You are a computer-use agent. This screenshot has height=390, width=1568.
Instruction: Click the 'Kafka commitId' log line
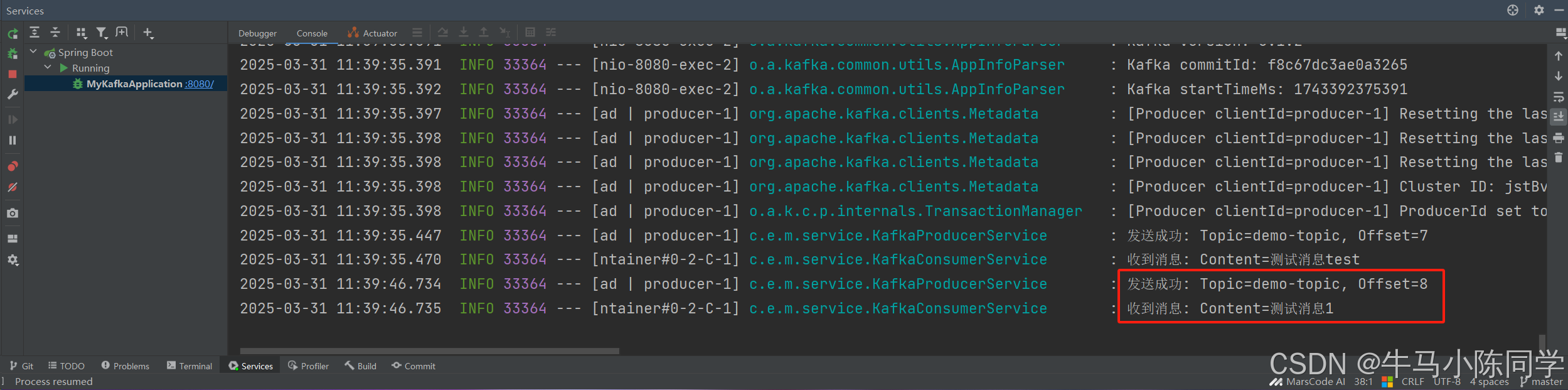tap(1267, 65)
